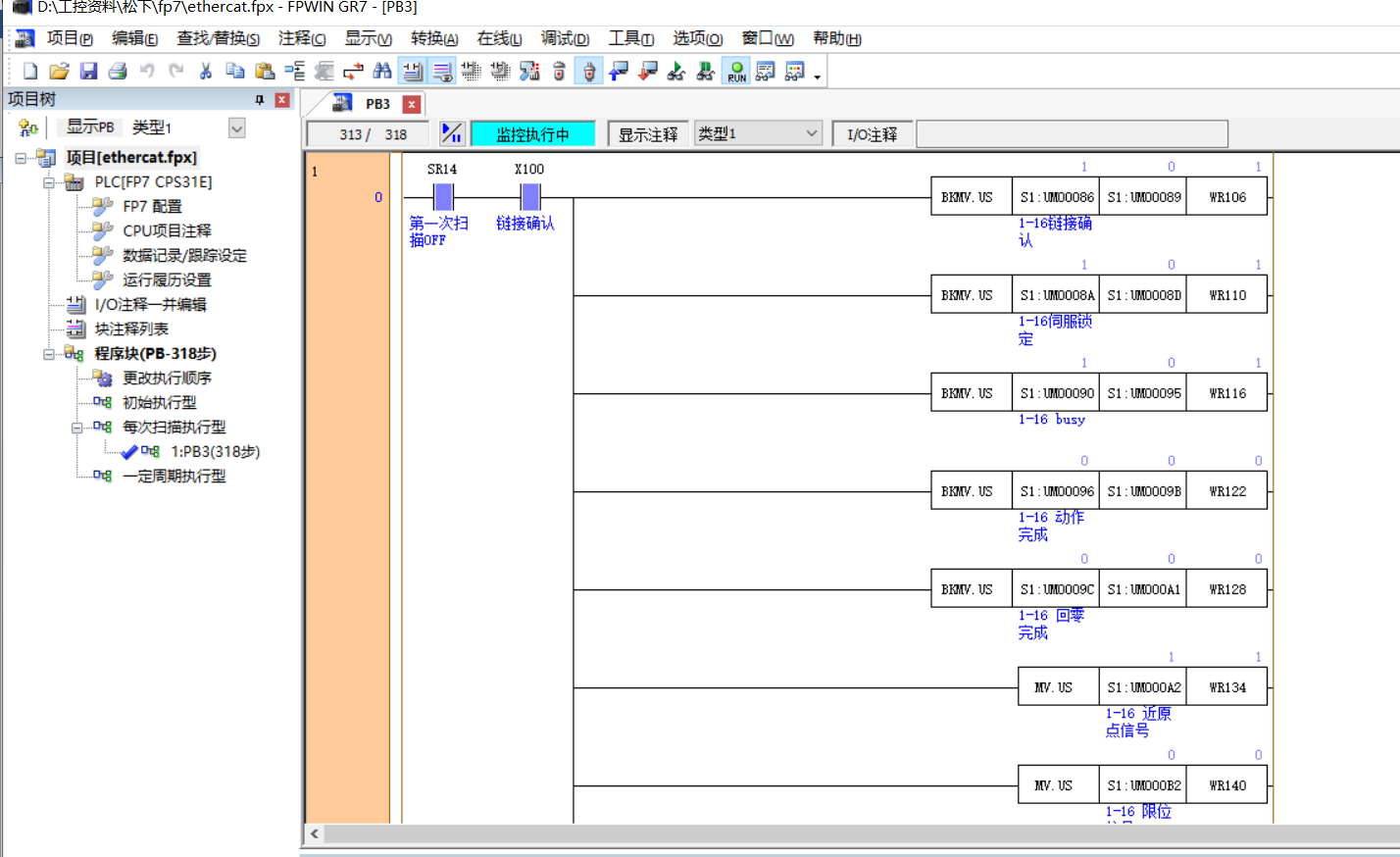Click the I/O注释 button
The image size is (1400, 857).
[x=872, y=134]
